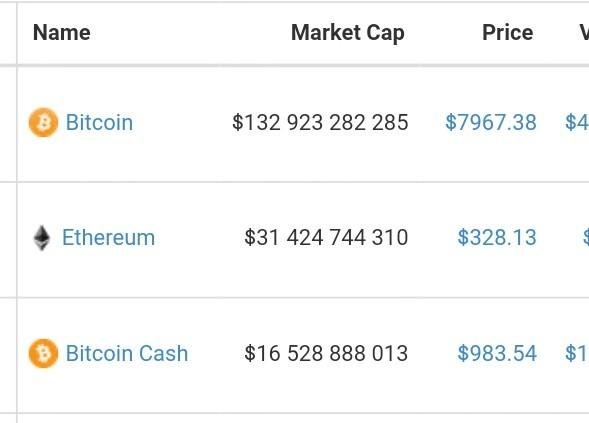Select Ethereum market cap $31 424 744 310

click(x=326, y=238)
